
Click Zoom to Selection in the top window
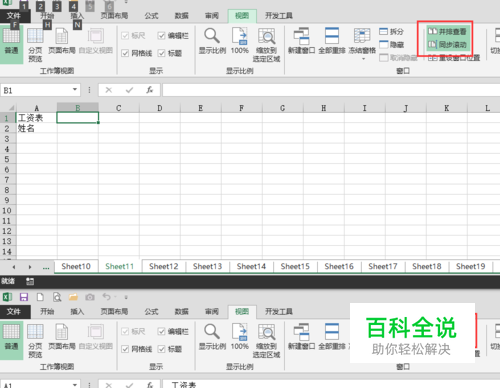click(x=266, y=45)
